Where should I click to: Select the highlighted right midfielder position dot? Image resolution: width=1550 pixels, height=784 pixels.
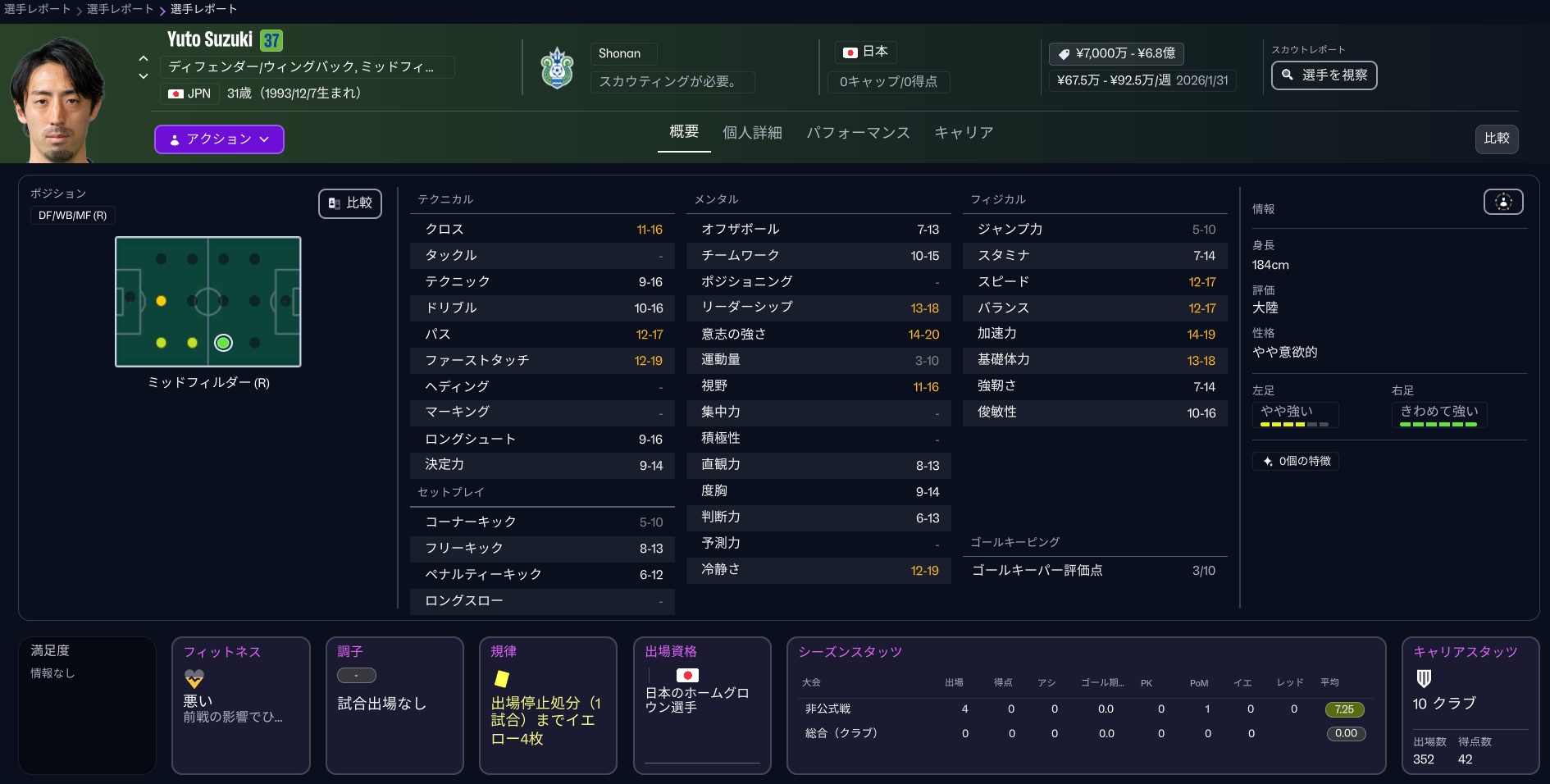223,343
